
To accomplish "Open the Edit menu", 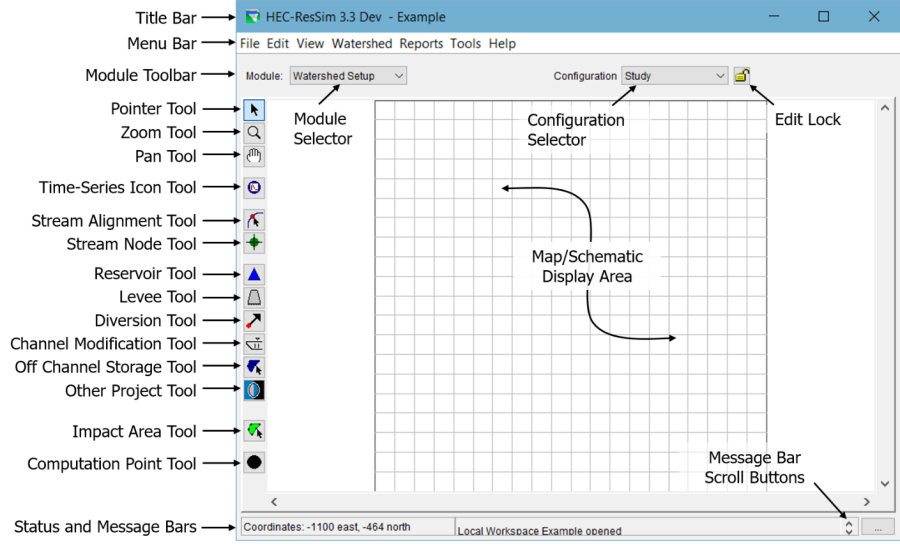I will (278, 44).
